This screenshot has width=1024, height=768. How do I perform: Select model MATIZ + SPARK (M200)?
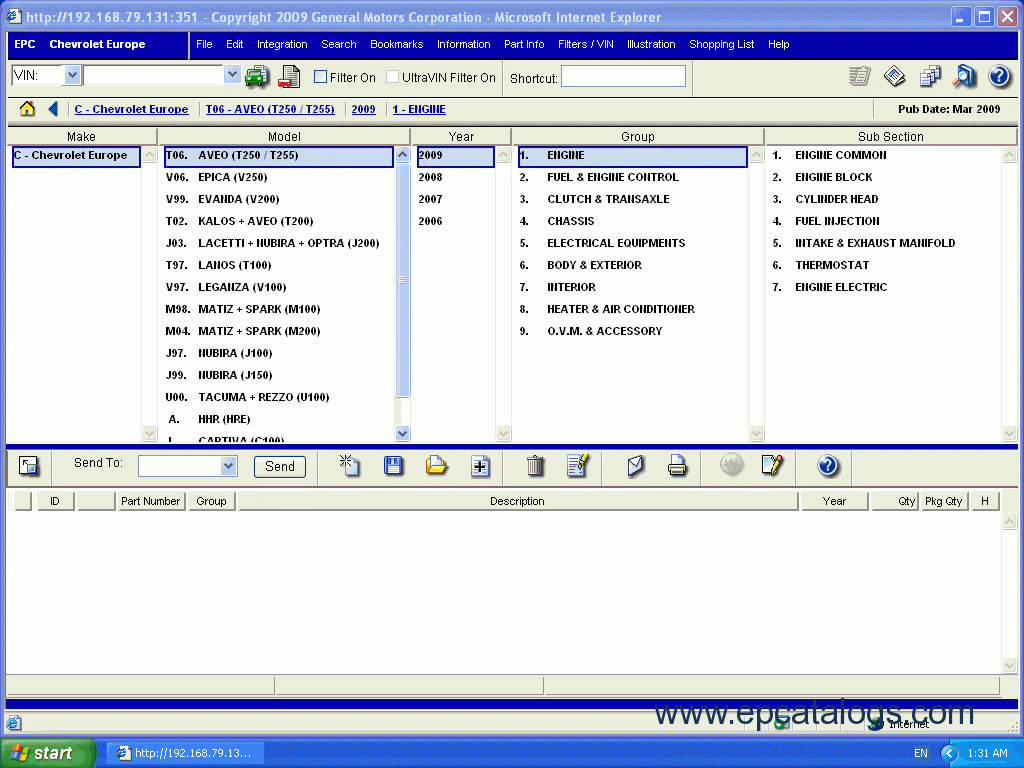pyautogui.click(x=279, y=331)
